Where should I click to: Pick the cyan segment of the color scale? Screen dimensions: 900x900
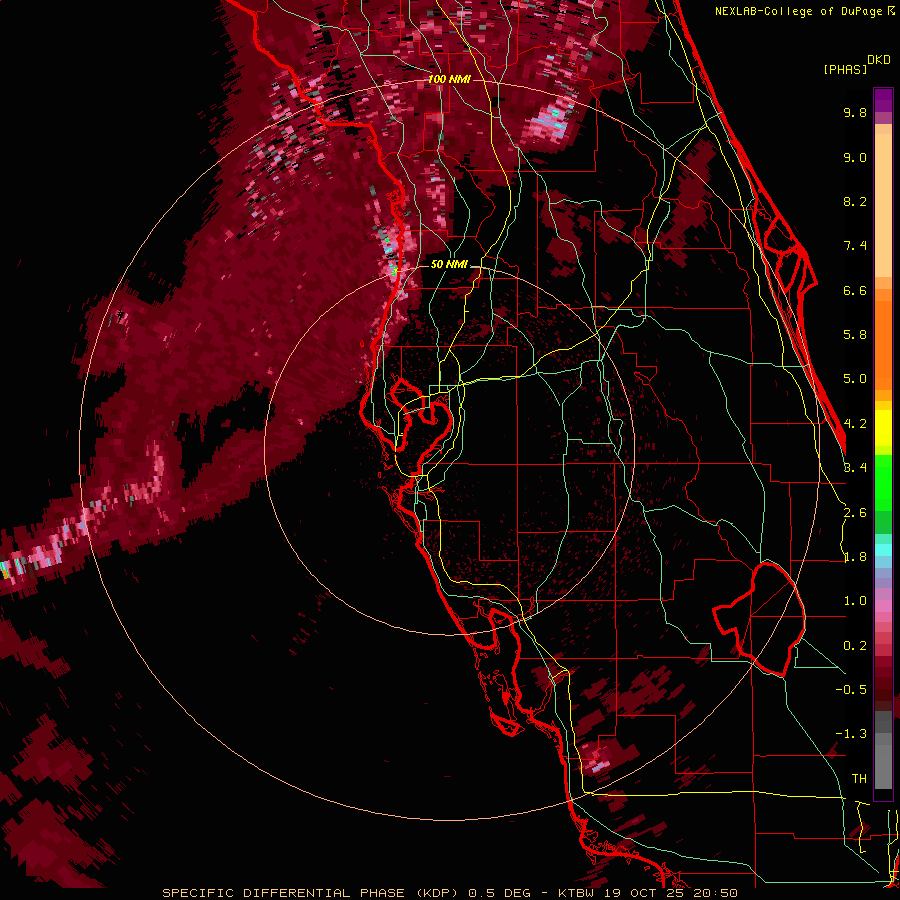click(883, 550)
